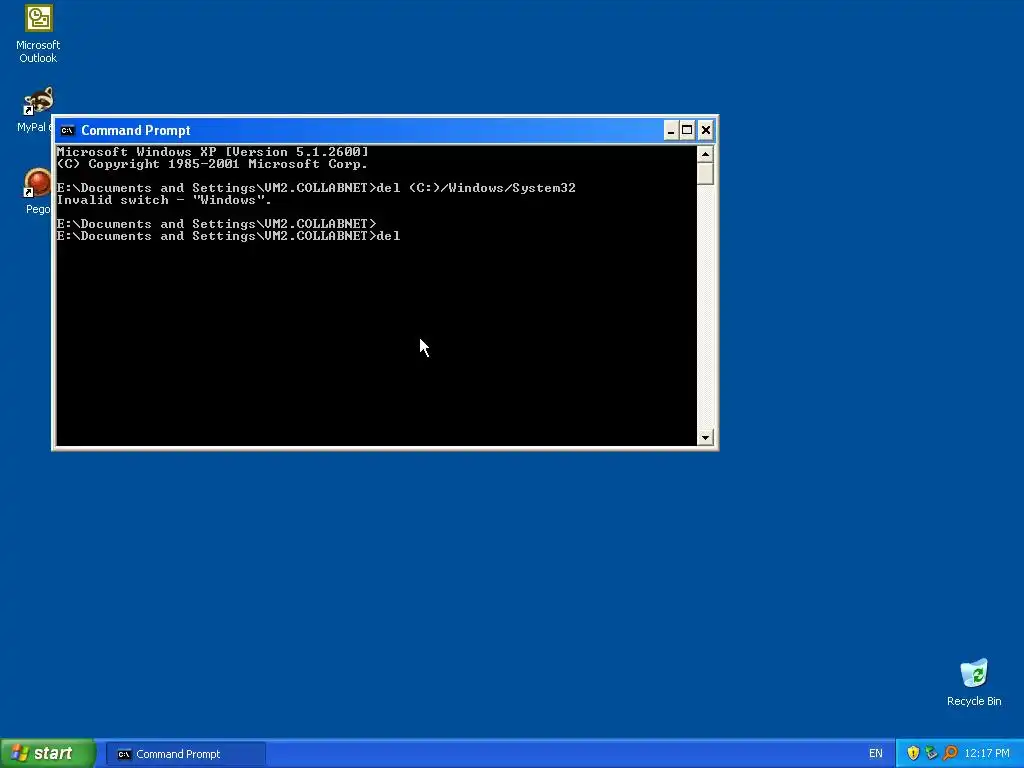Image resolution: width=1024 pixels, height=768 pixels.
Task: Click the Command Prompt title text
Action: pyautogui.click(x=136, y=131)
